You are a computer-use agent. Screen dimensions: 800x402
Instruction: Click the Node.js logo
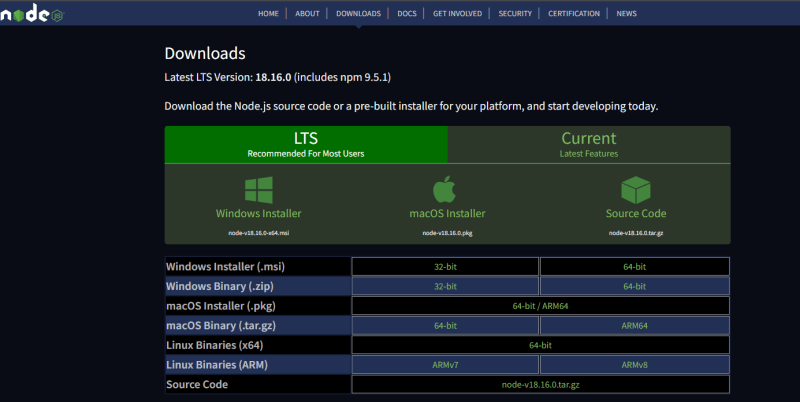32,13
